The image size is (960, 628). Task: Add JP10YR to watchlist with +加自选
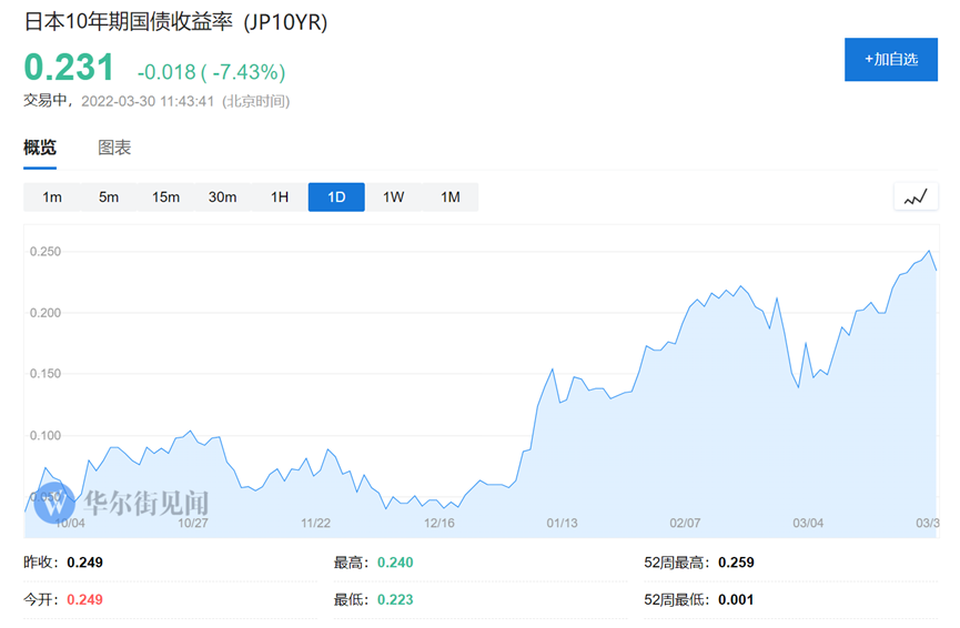coord(891,60)
